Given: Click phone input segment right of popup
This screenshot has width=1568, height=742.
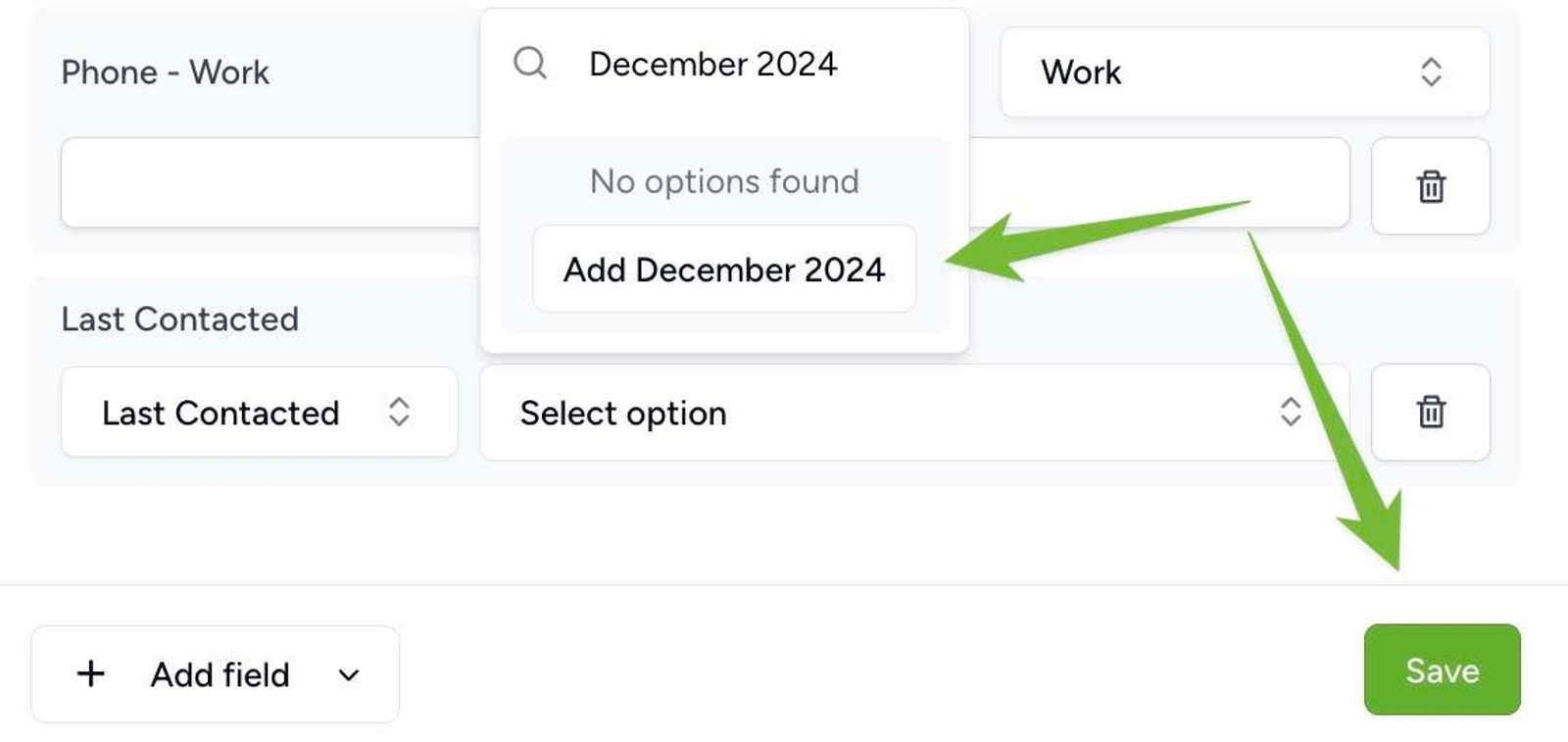Looking at the screenshot, I should click(x=1156, y=183).
